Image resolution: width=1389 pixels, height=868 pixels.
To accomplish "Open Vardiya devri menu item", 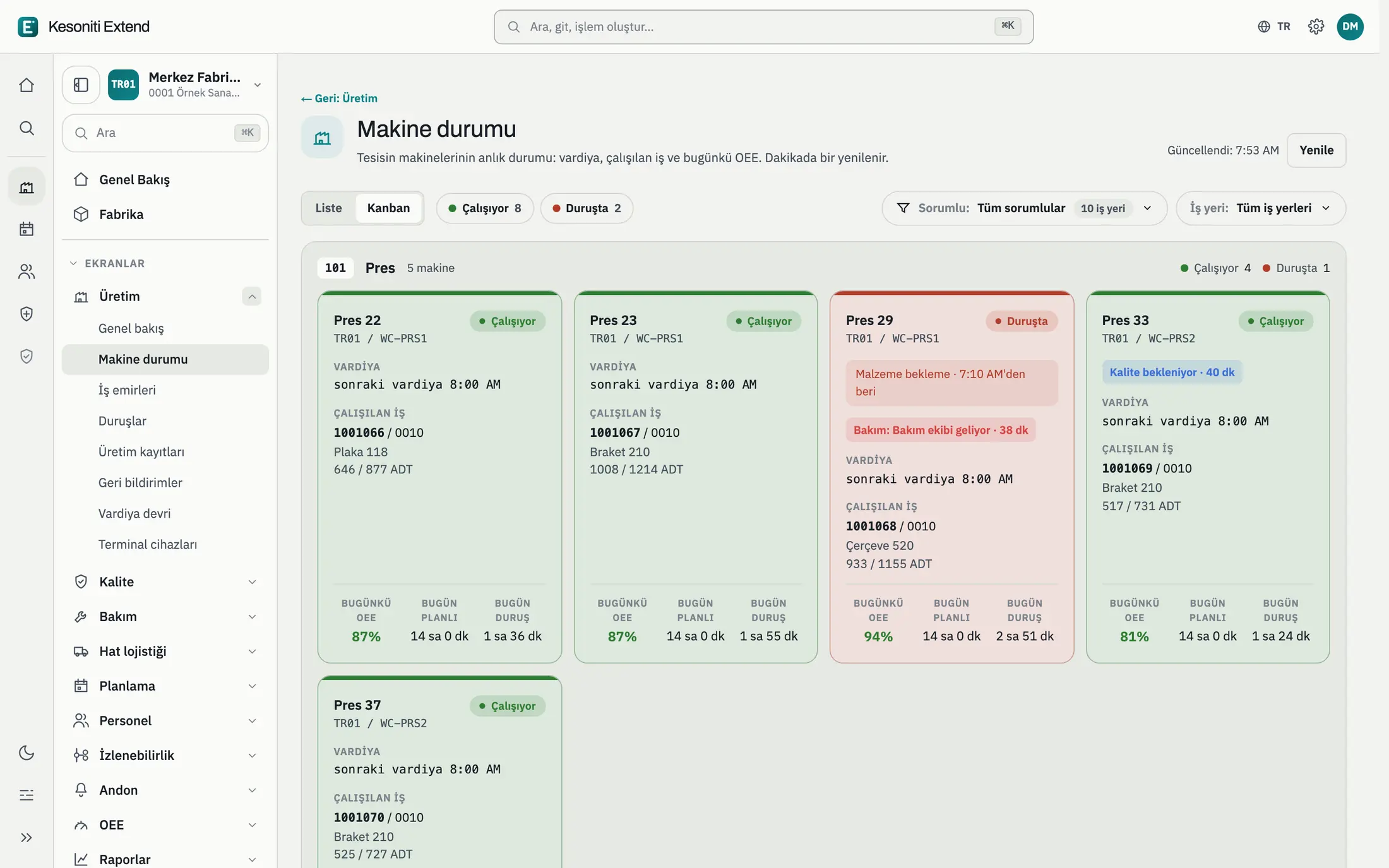I will 165,513.
